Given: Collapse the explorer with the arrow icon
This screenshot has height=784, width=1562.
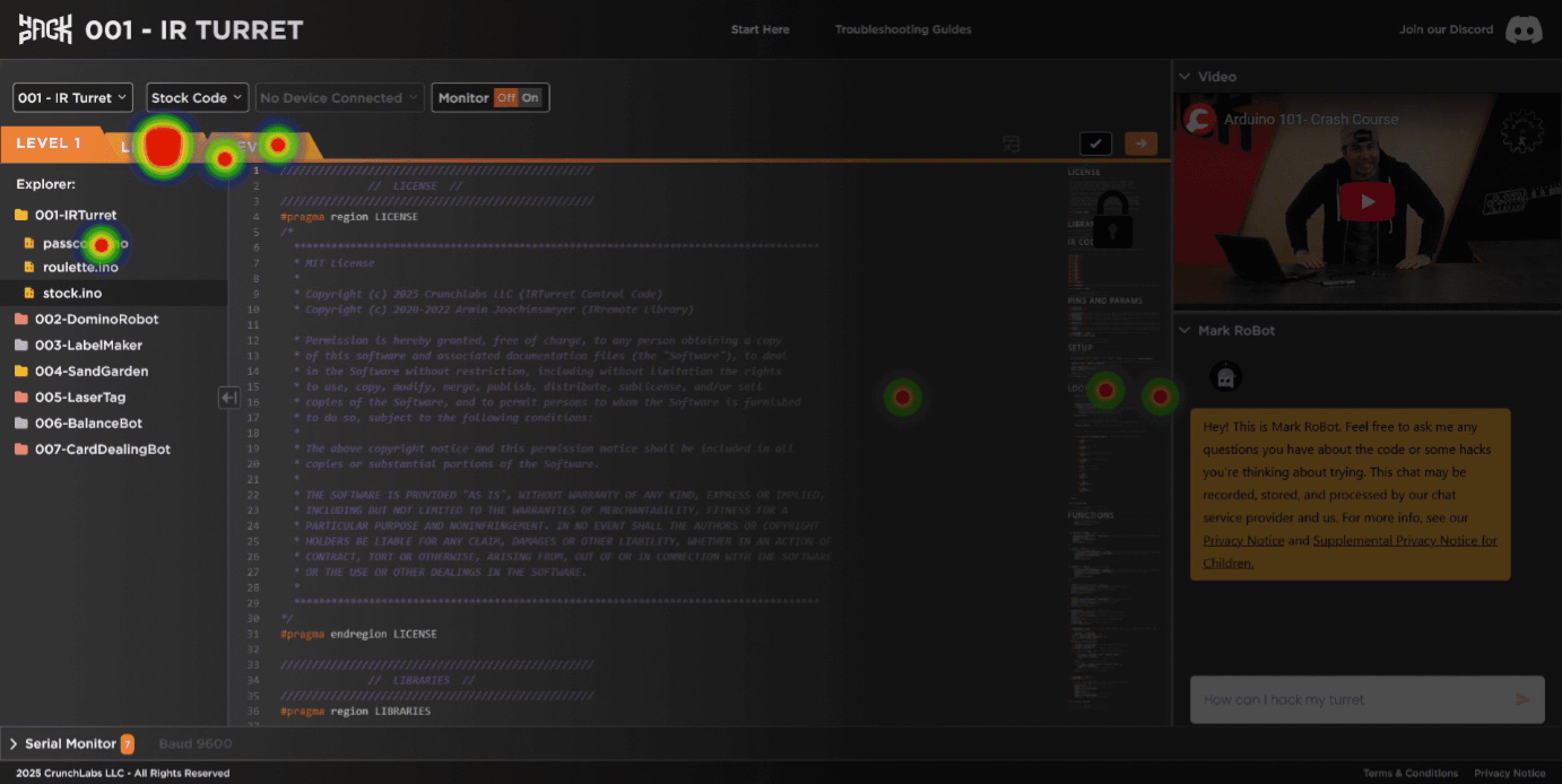Looking at the screenshot, I should tap(229, 398).
